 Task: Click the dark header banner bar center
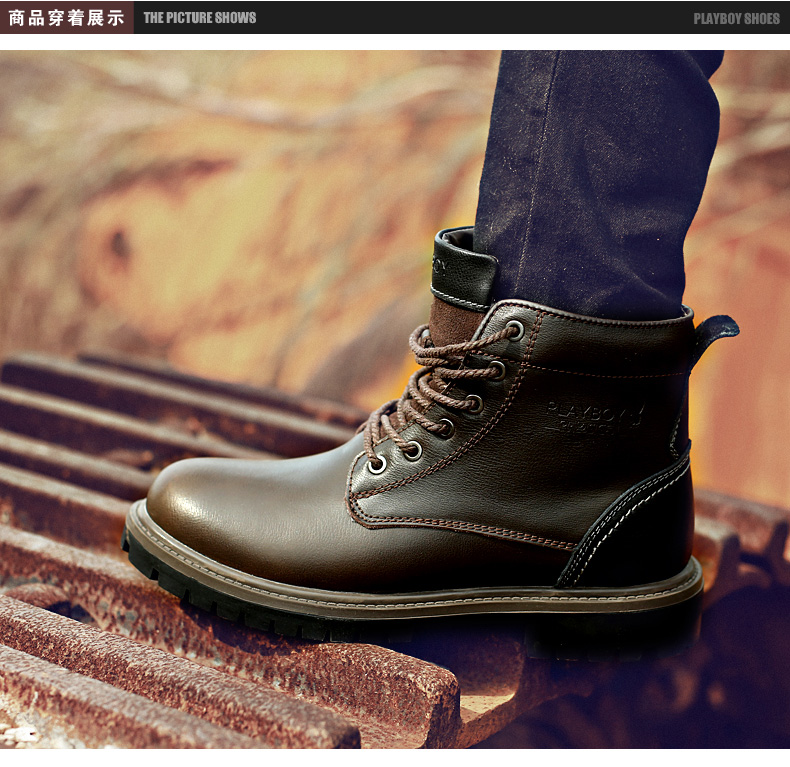tap(450, 17)
